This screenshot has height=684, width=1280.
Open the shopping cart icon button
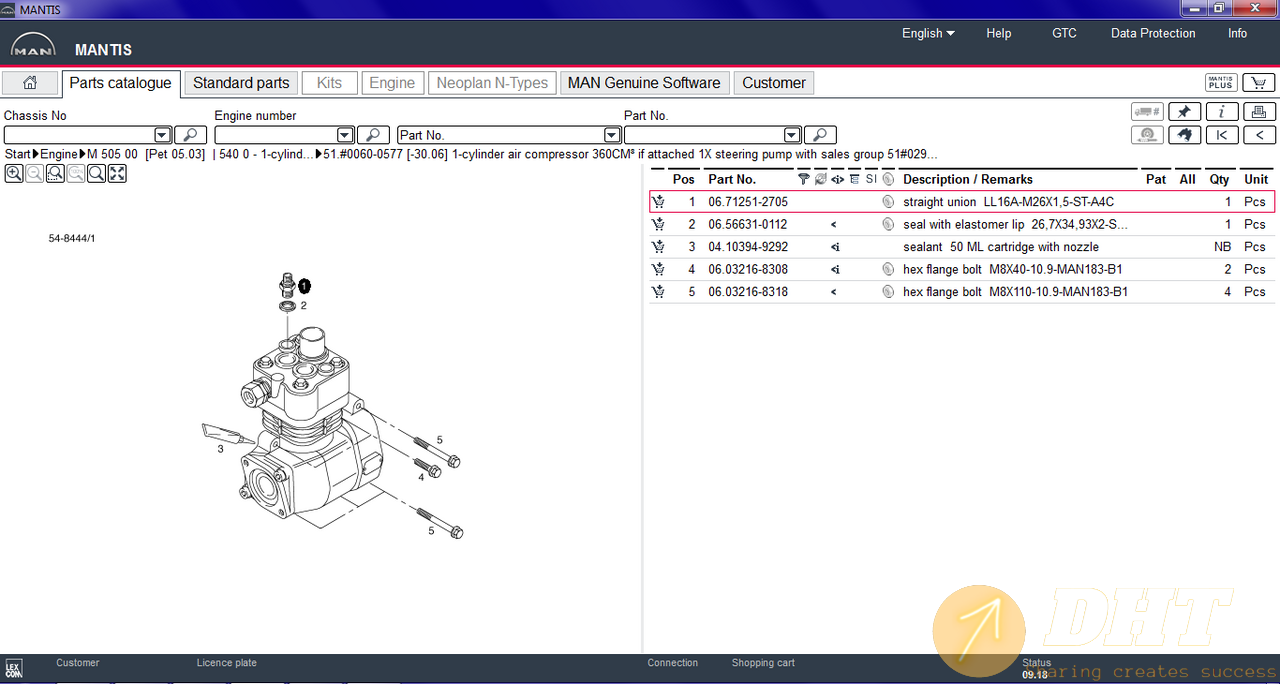pyautogui.click(x=1258, y=83)
